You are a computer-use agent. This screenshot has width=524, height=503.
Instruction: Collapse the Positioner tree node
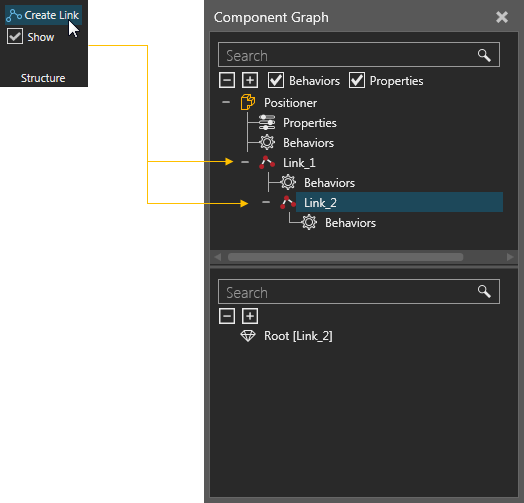tap(226, 102)
